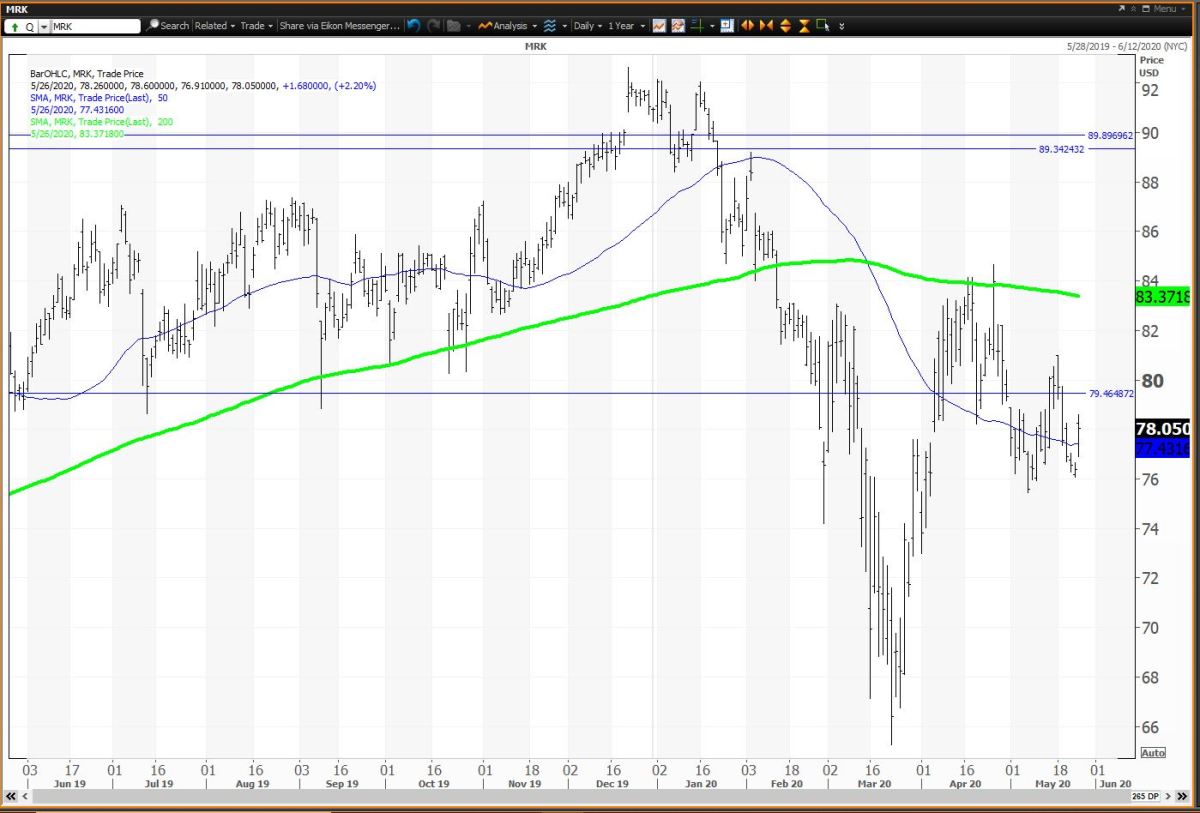1200x813 pixels.
Task: Click the toolbar overflow chevron
Action: (842, 26)
